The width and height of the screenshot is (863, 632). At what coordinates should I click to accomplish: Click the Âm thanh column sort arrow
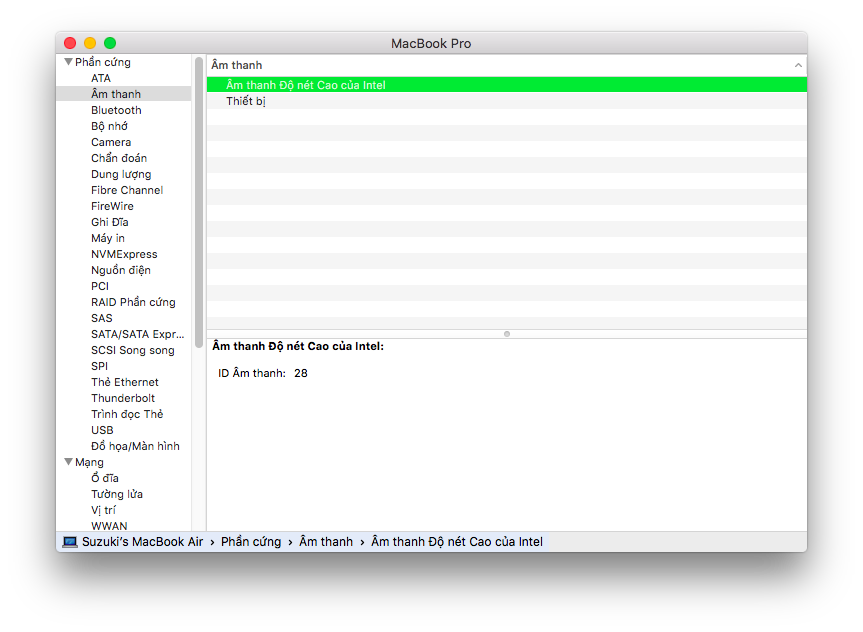(x=798, y=65)
